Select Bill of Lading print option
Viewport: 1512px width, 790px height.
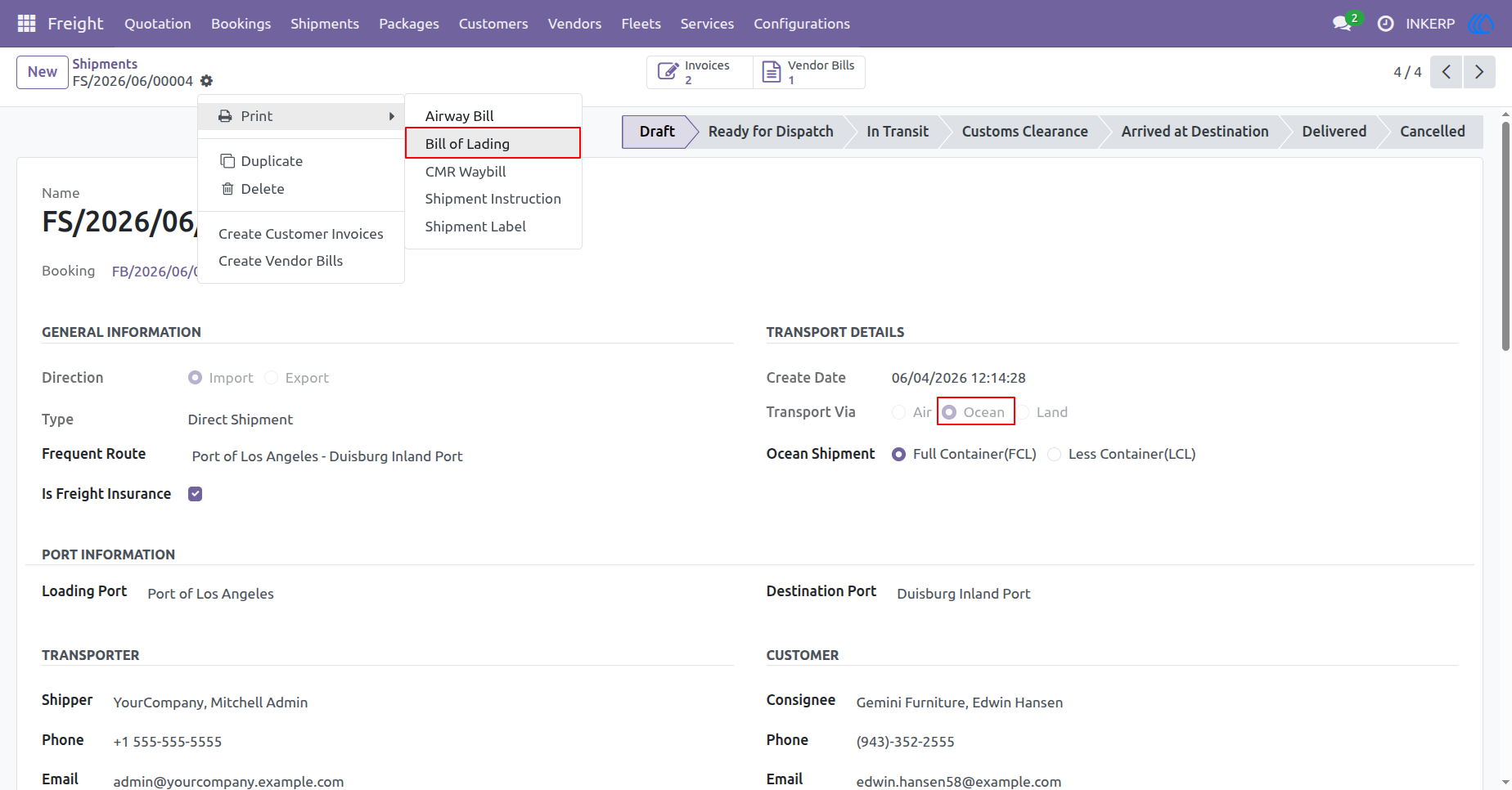(x=493, y=144)
